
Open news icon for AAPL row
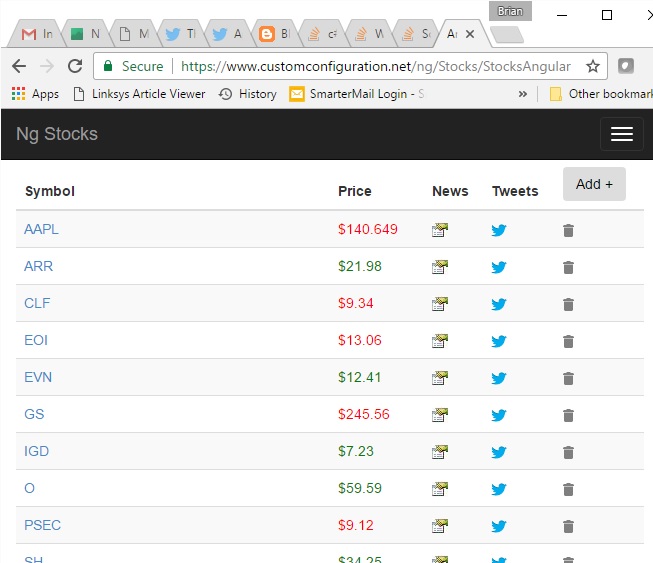[x=440, y=230]
